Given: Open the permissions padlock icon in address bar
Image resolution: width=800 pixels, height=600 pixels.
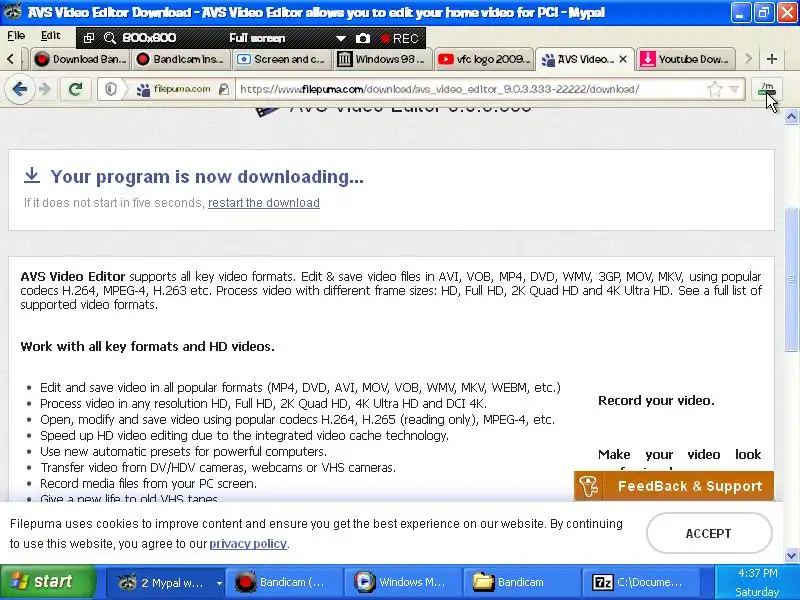Looking at the screenshot, I should tap(223, 89).
